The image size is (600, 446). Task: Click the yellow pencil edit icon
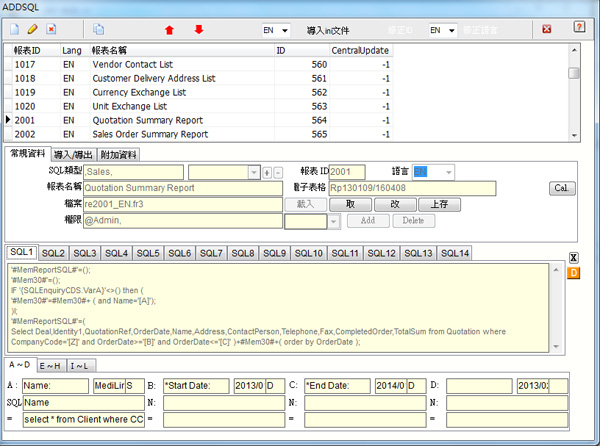33,29
